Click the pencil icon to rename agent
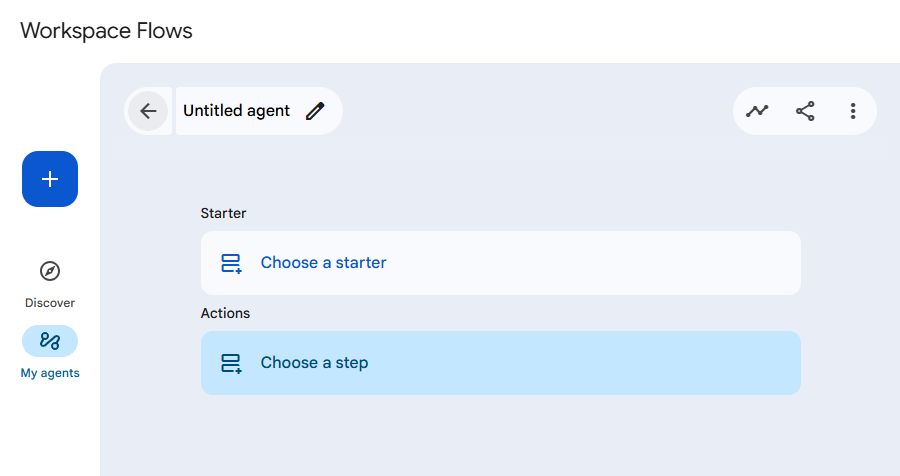Viewport: 900px width, 476px height. 315,111
